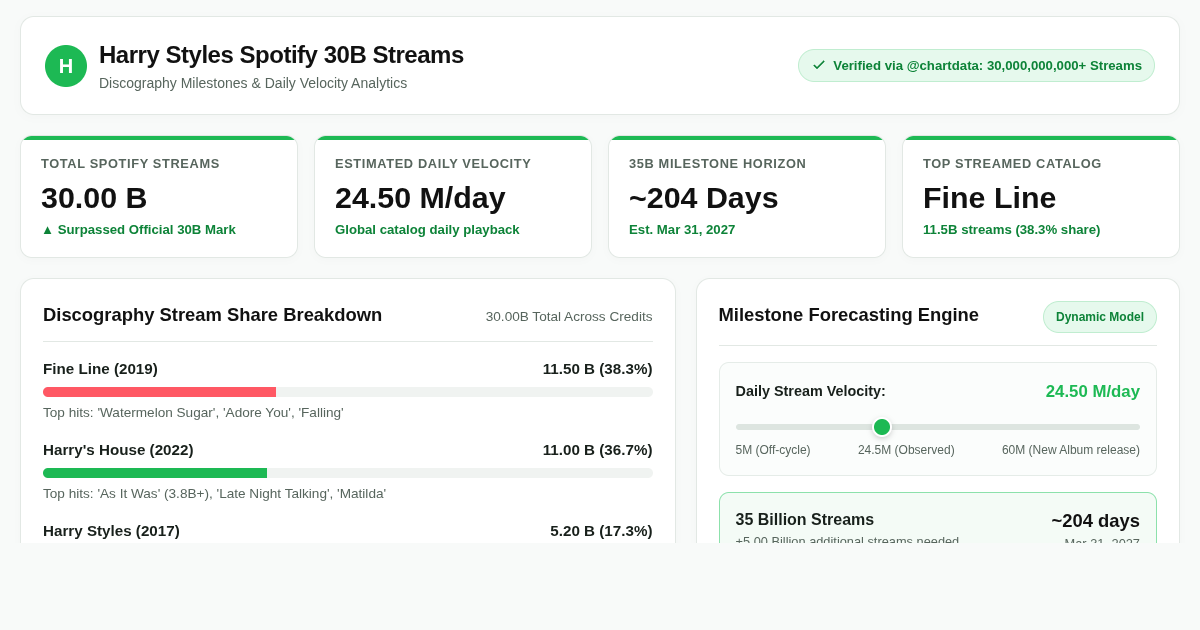This screenshot has width=1200, height=630.
Task: Open the Top Streamed Catalog card
Action: click(x=1041, y=197)
